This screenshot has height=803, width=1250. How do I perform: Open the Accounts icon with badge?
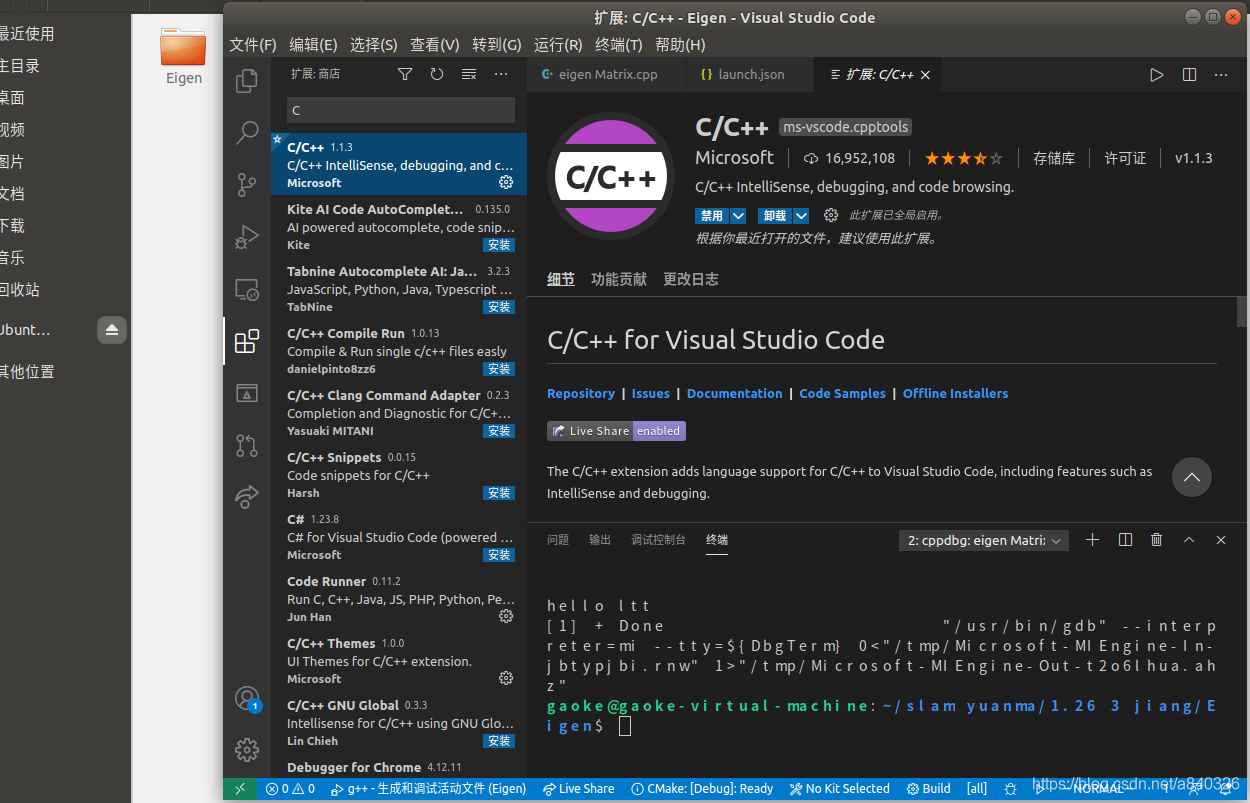point(246,698)
